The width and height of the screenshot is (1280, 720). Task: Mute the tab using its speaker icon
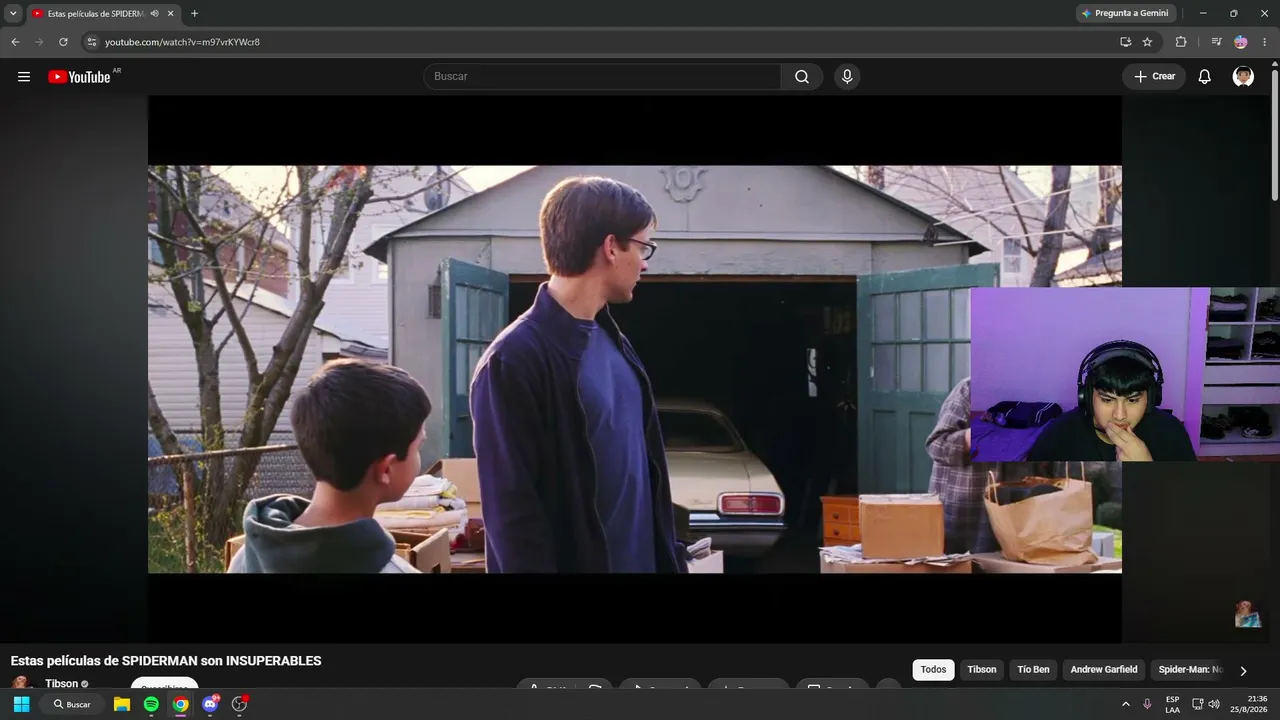tap(154, 14)
